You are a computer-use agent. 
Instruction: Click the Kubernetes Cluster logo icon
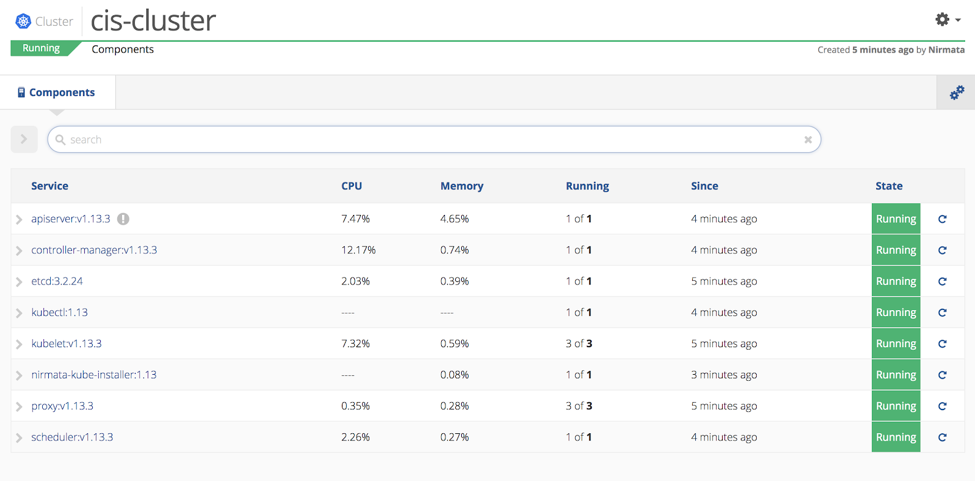(24, 21)
